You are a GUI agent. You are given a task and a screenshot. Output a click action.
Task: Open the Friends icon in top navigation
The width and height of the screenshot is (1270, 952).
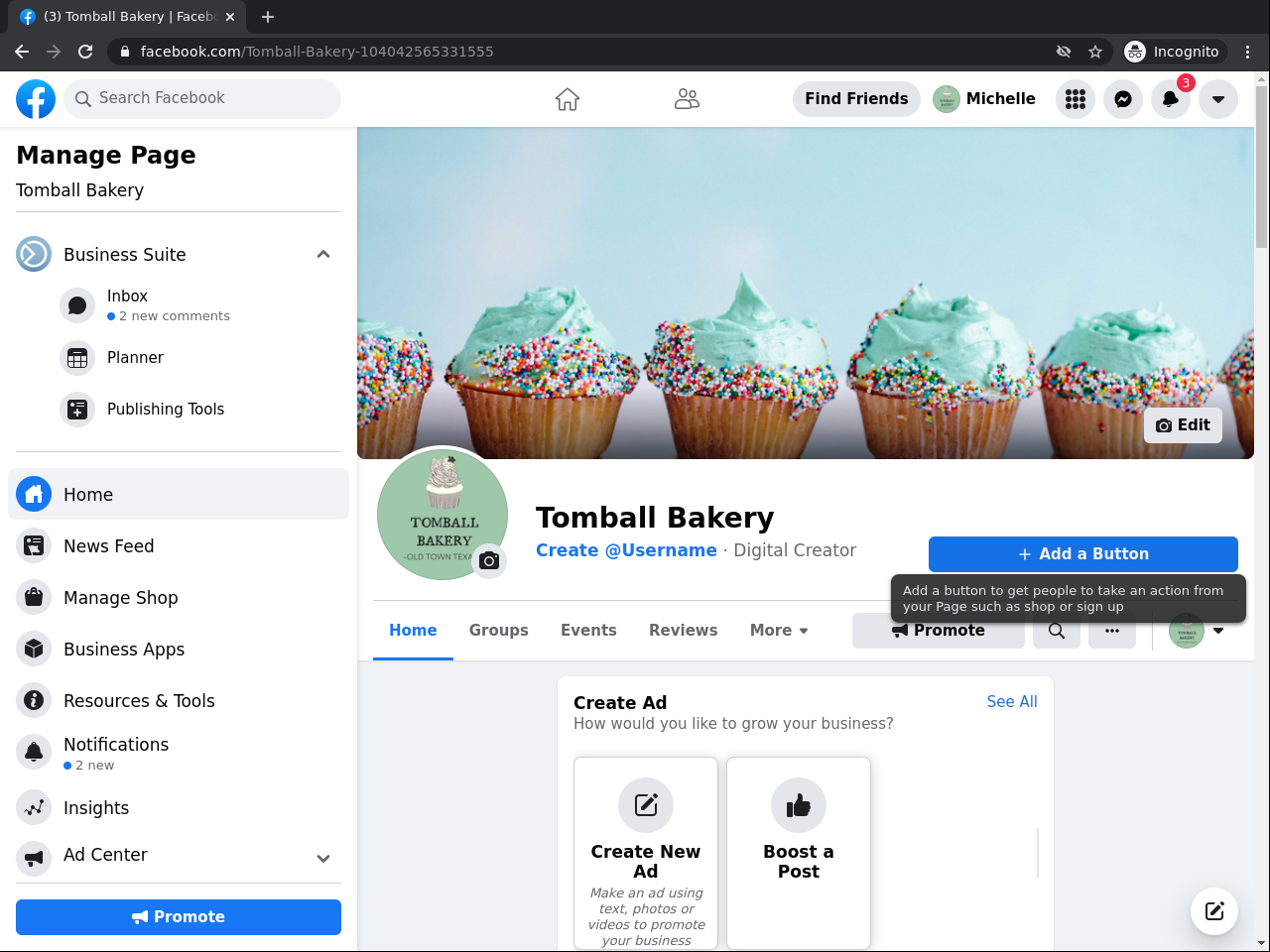point(687,99)
